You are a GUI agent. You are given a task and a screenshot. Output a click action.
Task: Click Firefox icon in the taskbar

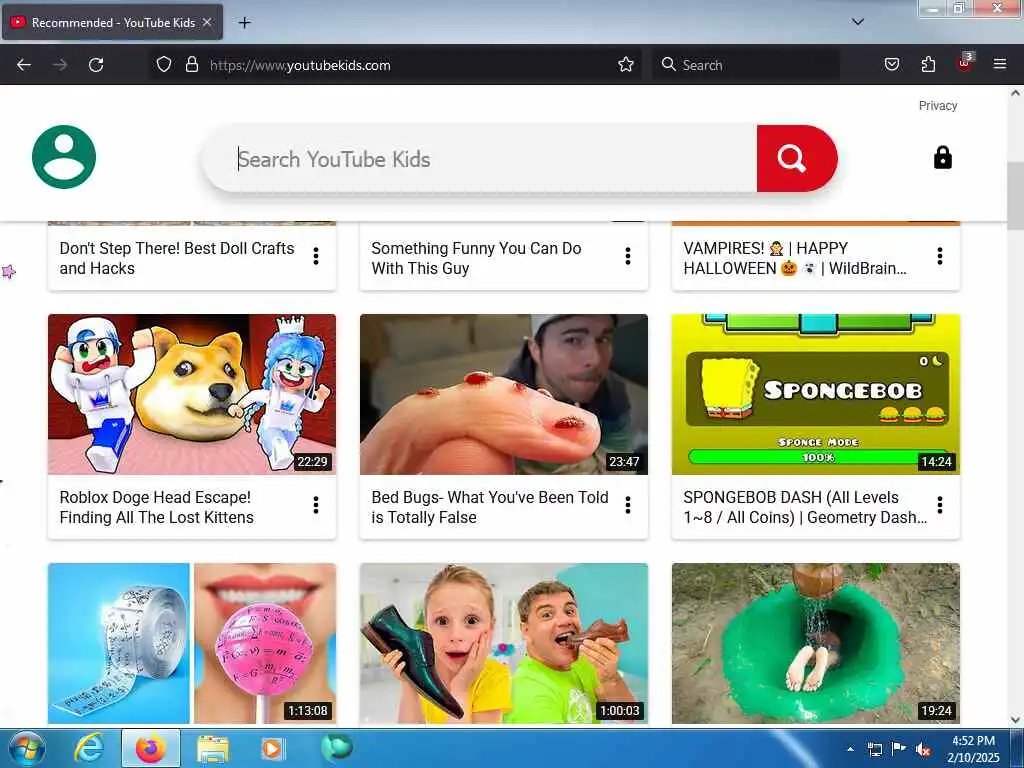[x=150, y=748]
